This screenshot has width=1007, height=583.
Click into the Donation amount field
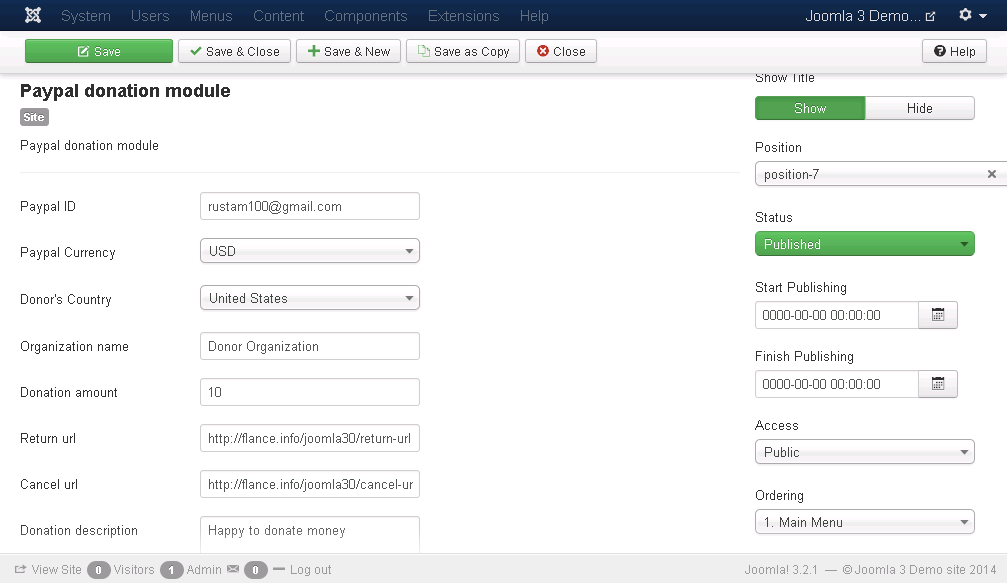tap(310, 392)
